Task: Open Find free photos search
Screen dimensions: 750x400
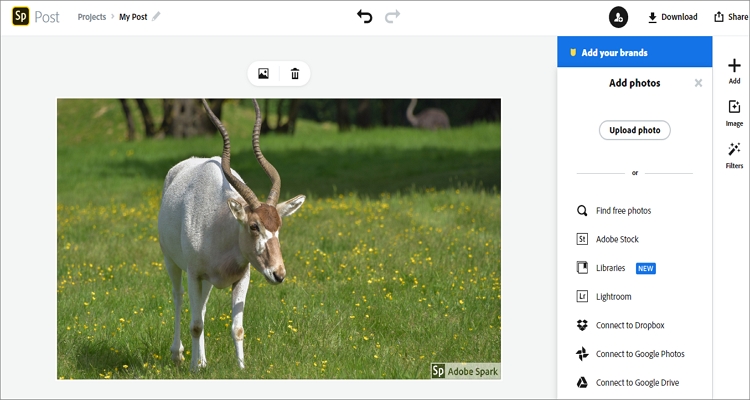Action: tap(623, 211)
